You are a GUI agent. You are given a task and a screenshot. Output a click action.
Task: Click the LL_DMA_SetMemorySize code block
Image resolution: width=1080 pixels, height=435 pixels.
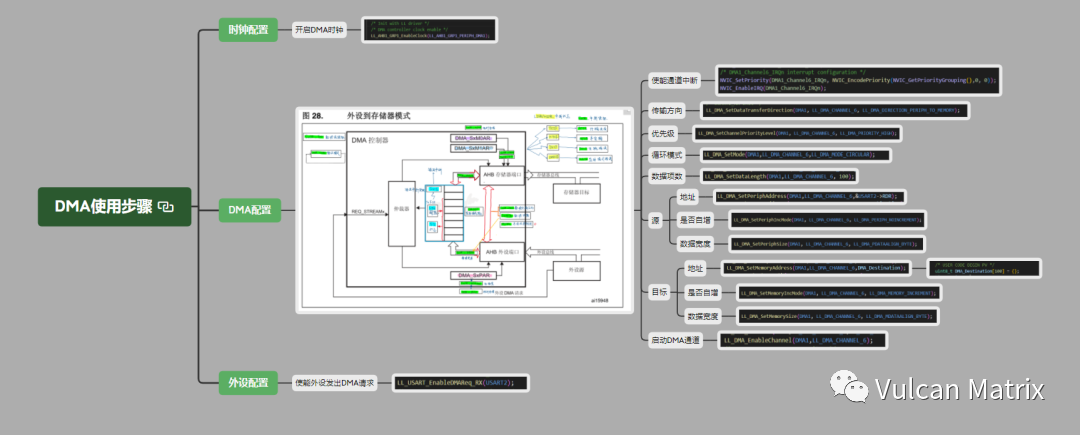pyautogui.click(x=837, y=316)
